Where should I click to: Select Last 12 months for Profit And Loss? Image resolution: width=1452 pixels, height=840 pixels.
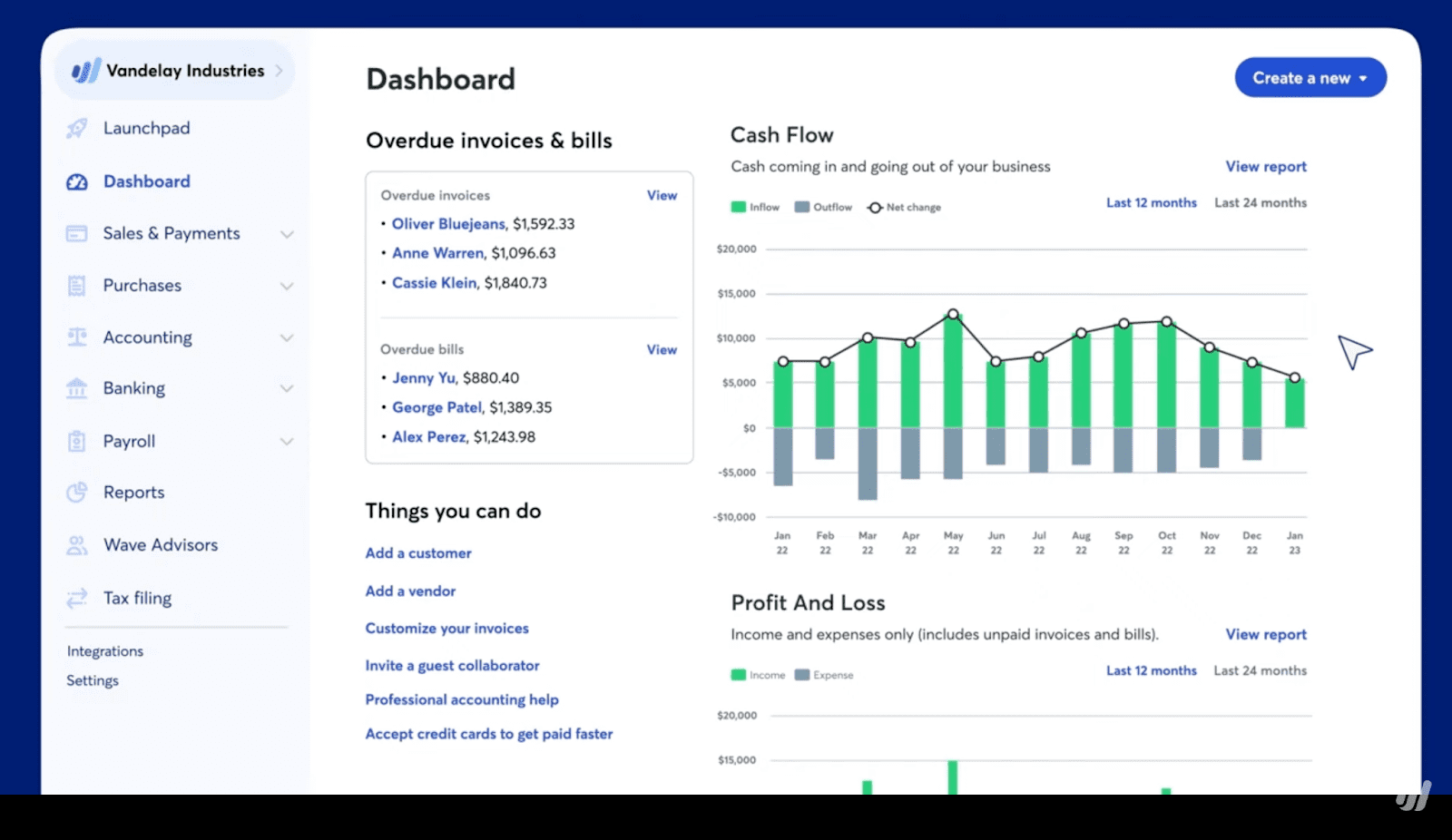1151,670
